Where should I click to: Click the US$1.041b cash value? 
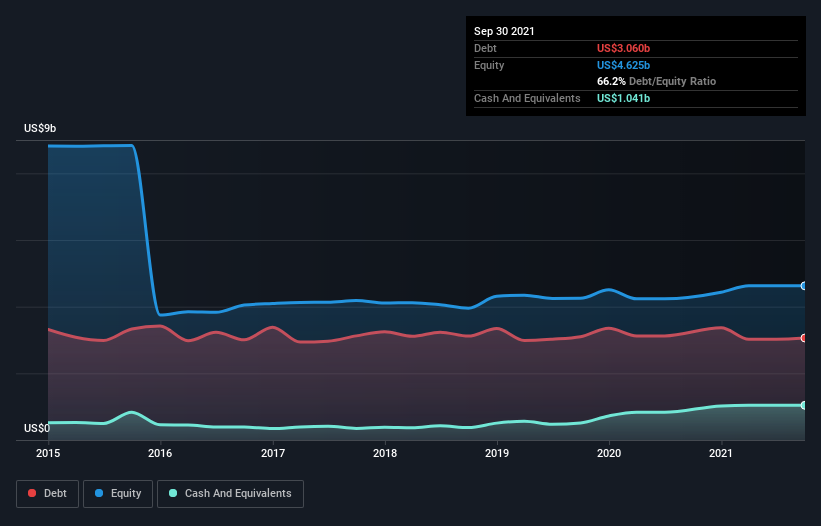click(623, 98)
